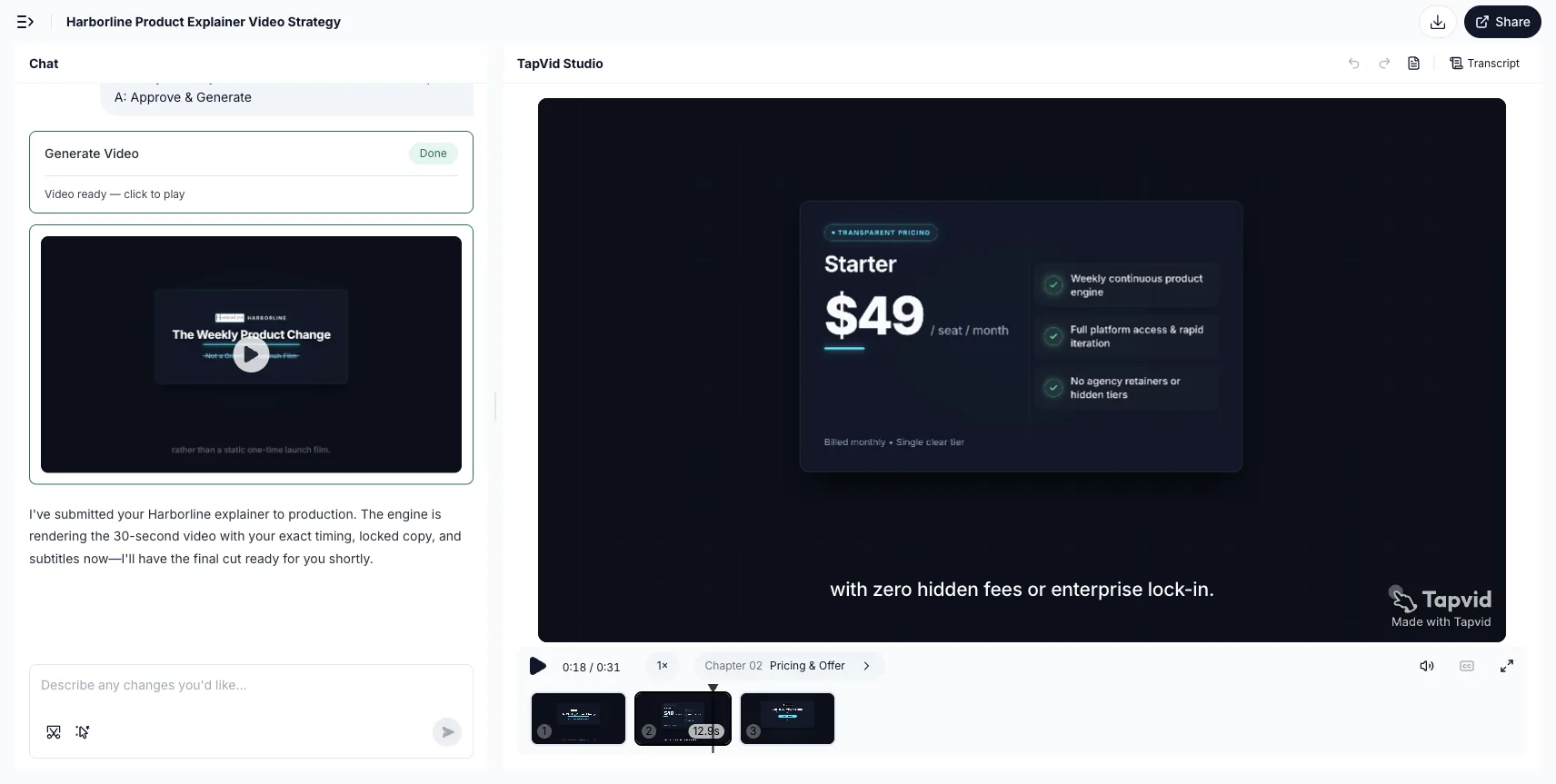This screenshot has width=1556, height=784.
Task: Play the video in TapVid Studio
Action: (x=538, y=666)
